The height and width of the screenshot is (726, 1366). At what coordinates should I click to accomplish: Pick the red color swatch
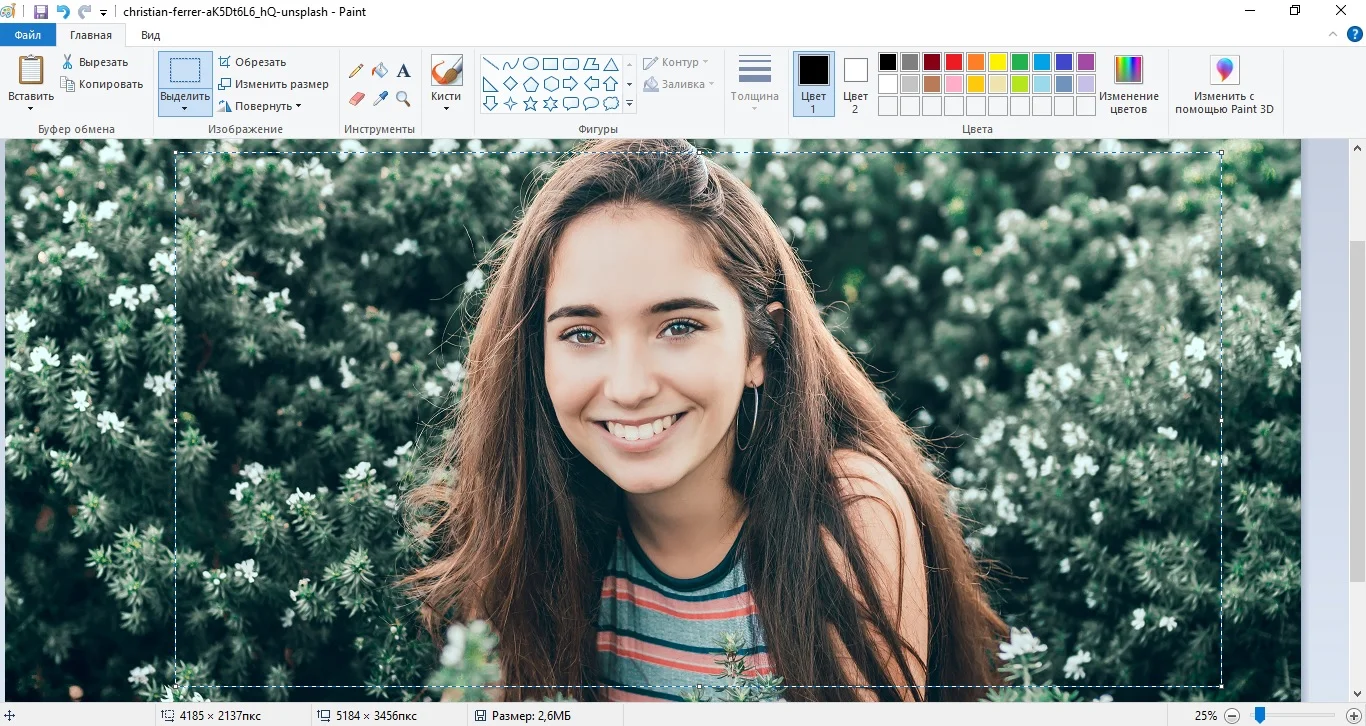(x=954, y=62)
